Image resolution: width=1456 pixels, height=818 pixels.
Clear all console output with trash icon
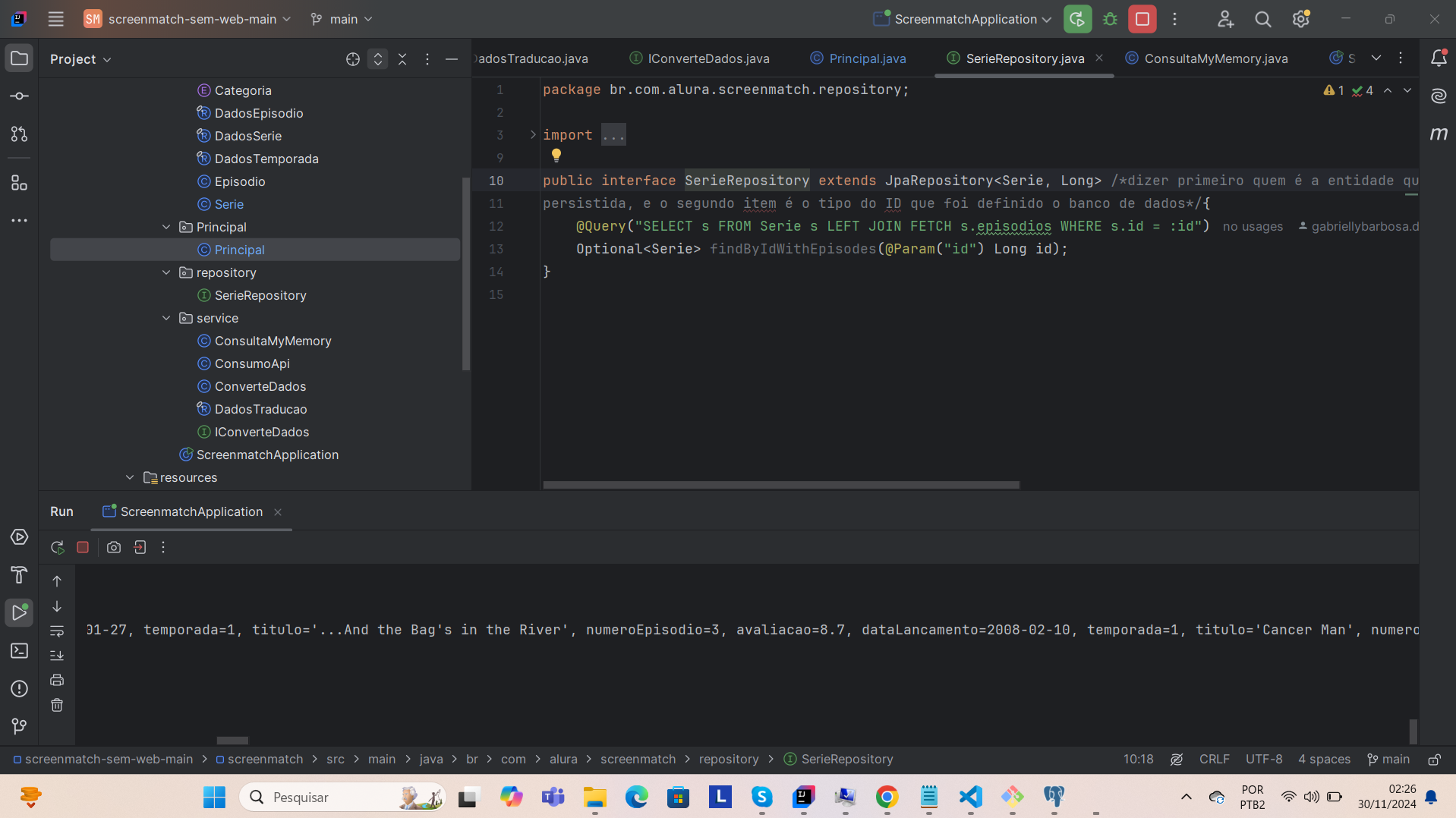click(57, 706)
